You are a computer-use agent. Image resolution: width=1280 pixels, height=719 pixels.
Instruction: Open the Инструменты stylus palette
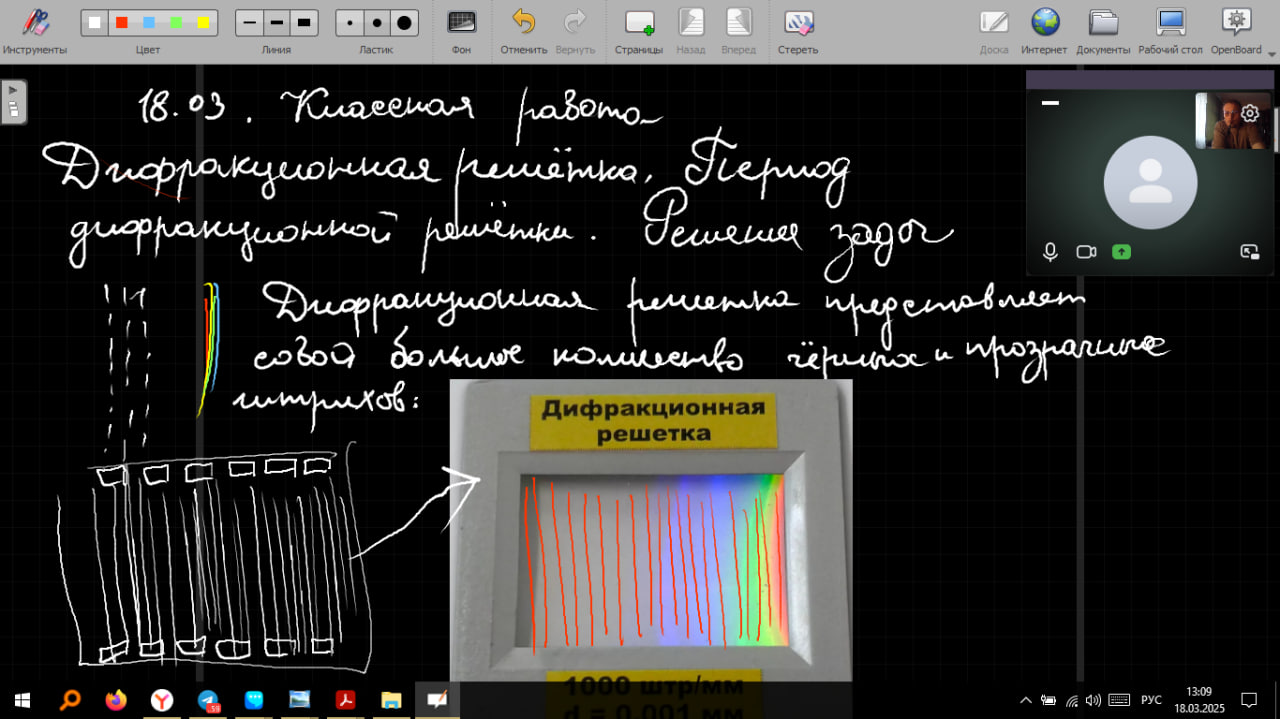[x=35, y=30]
